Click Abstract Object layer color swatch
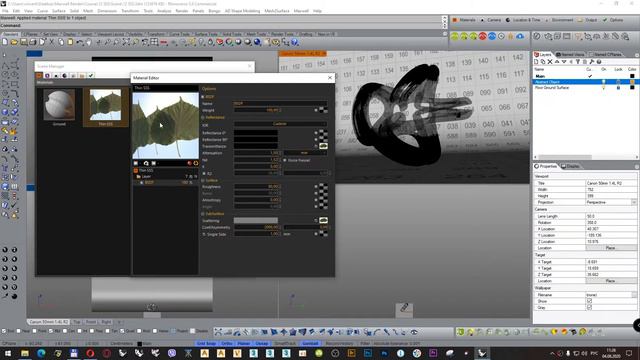640x360 pixels. coord(632,82)
